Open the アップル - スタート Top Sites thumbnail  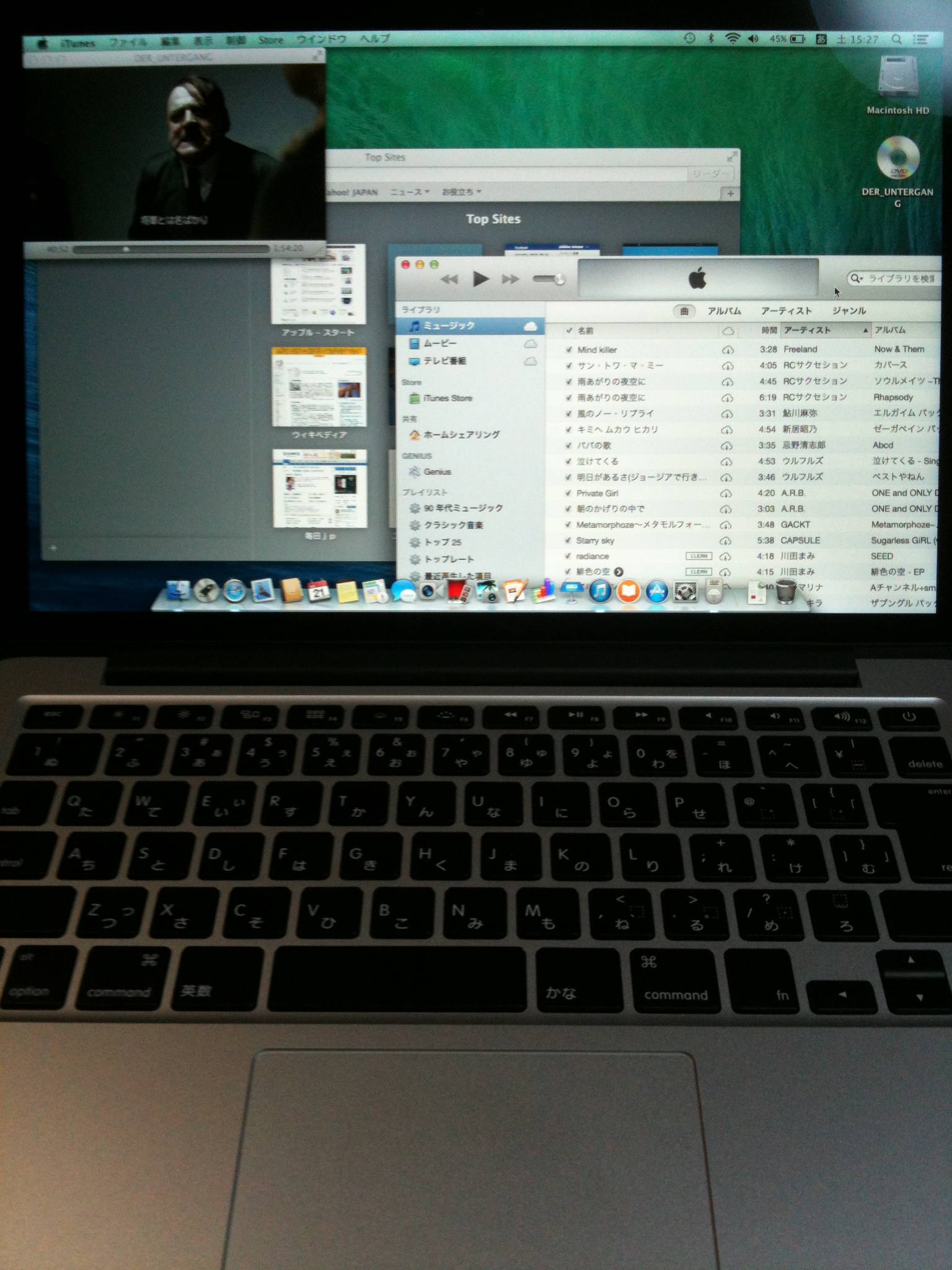(x=318, y=285)
